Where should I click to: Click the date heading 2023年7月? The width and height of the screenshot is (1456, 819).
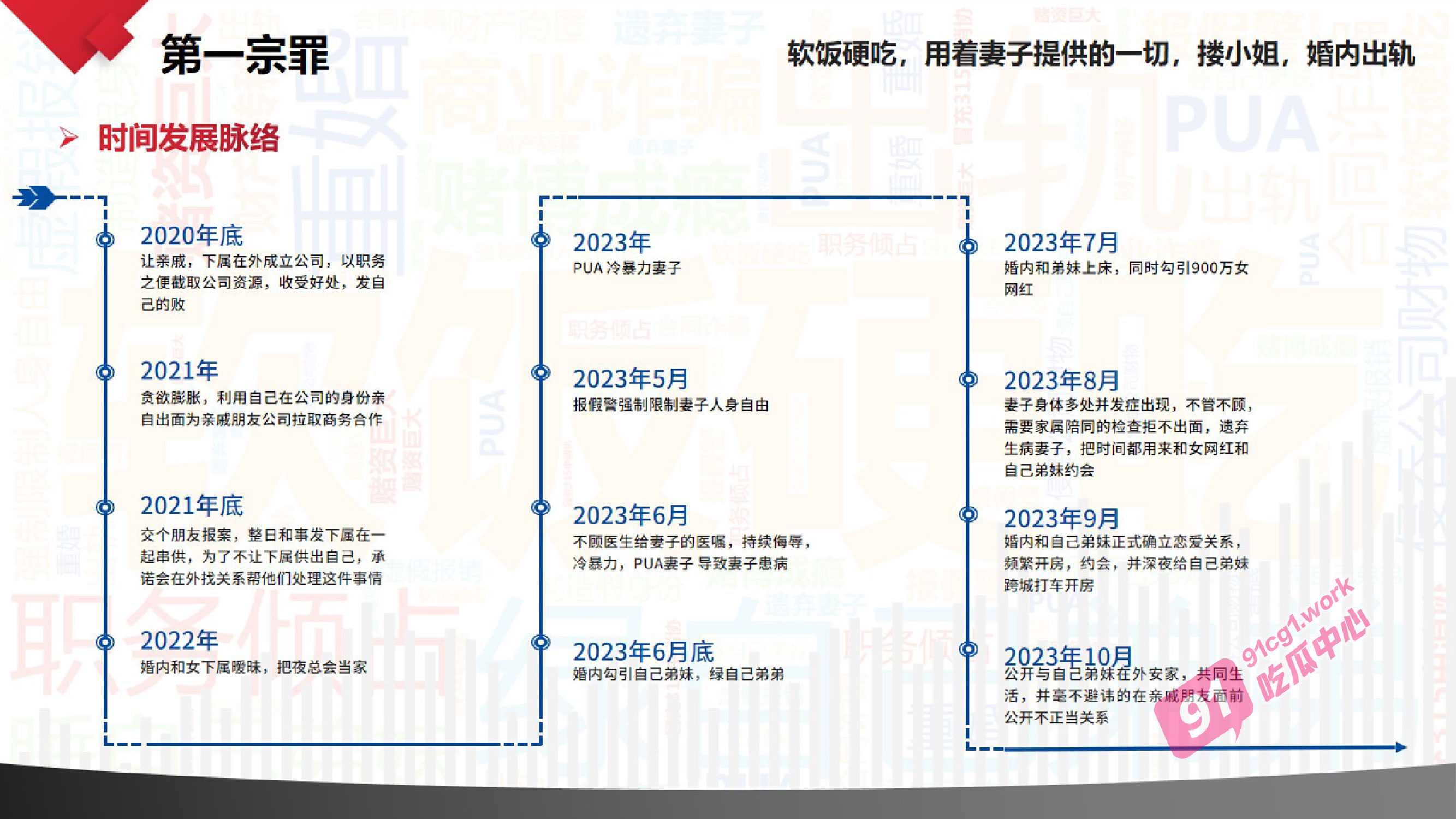1061,242
